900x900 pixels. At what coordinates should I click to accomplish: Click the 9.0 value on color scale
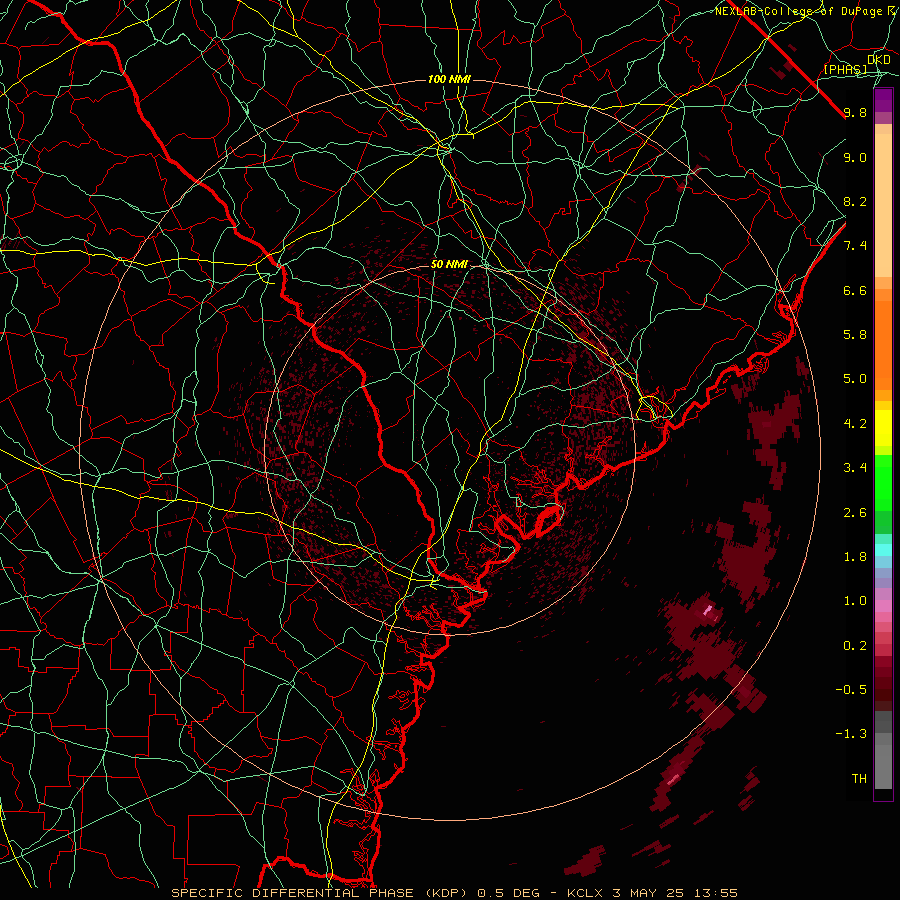pyautogui.click(x=855, y=157)
